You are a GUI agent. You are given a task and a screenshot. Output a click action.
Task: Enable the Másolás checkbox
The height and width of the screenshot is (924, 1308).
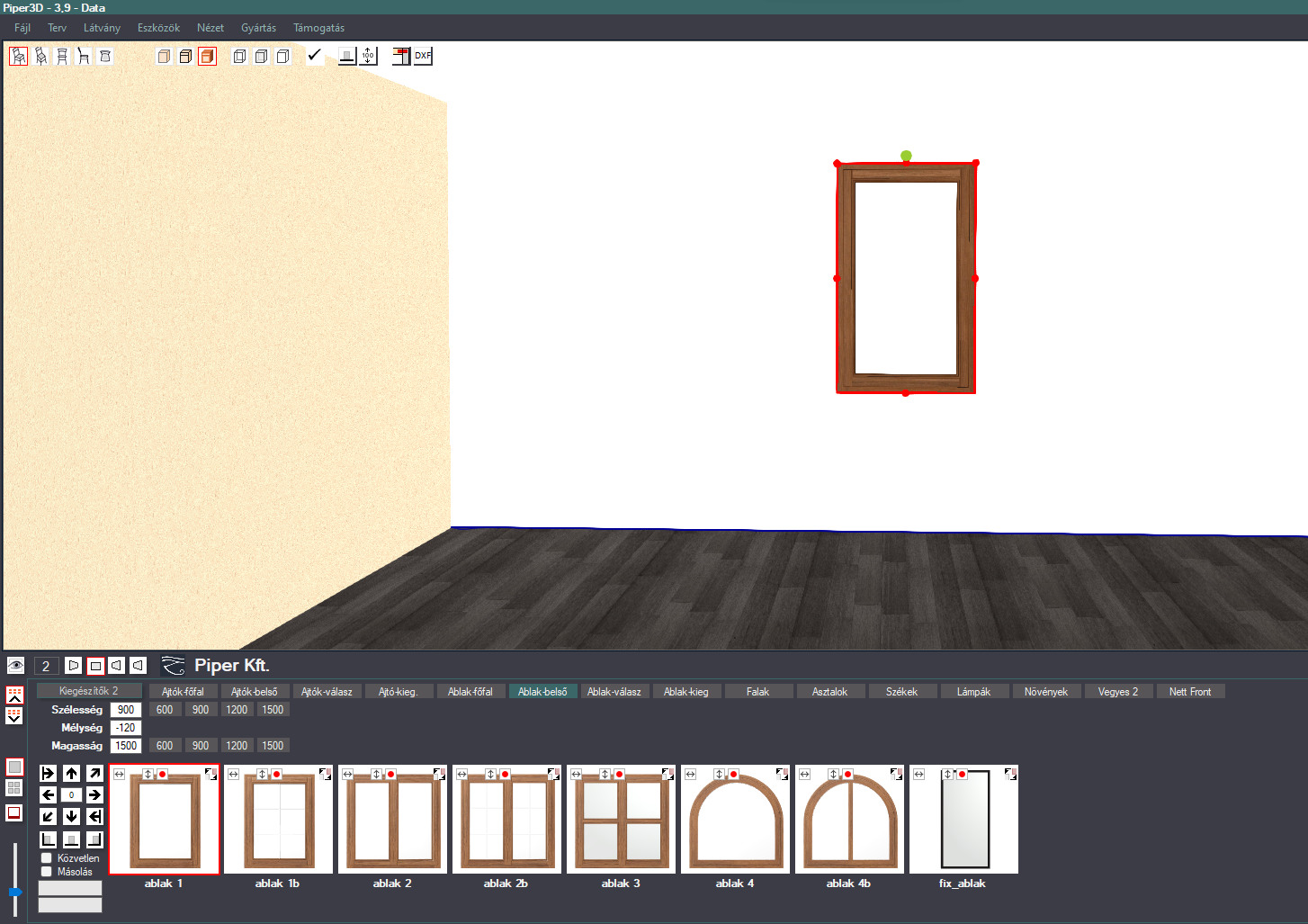tap(47, 872)
